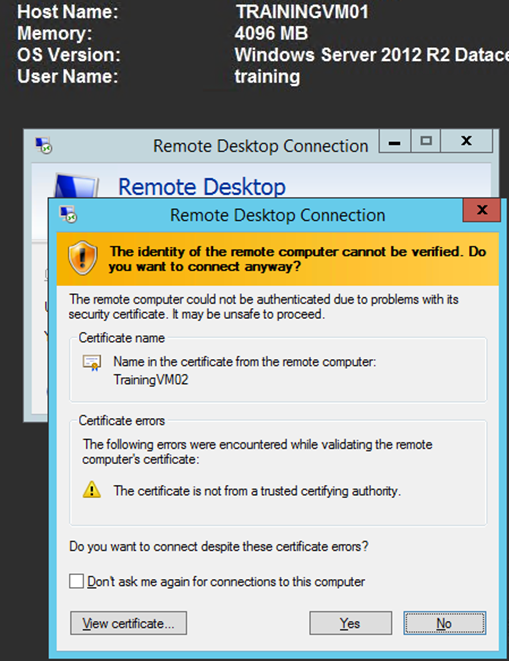Enable Don't ask me again checkbox
Screen dimensions: 509x661
[76, 581]
